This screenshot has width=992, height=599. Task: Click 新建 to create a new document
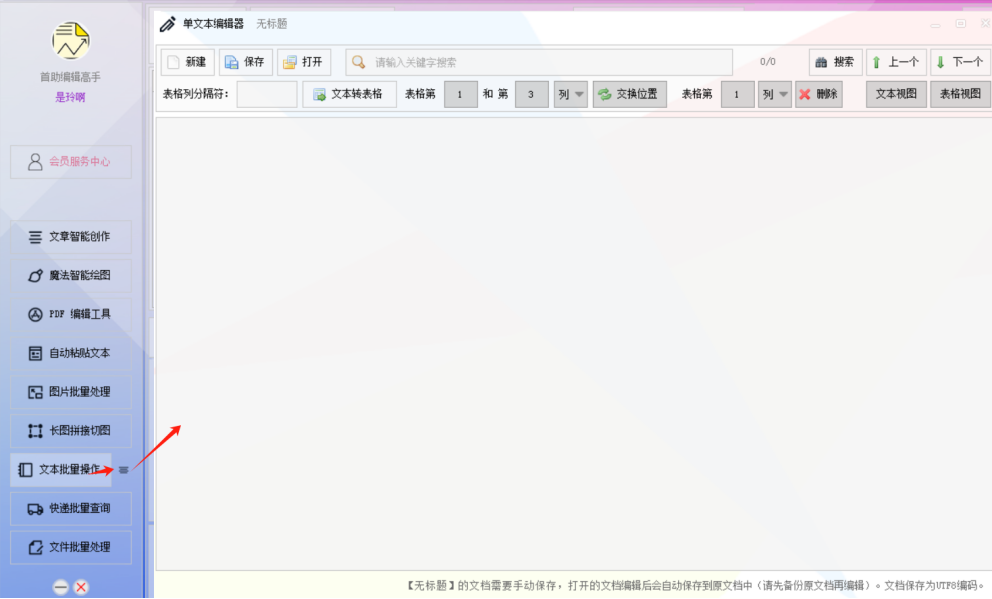pos(187,61)
